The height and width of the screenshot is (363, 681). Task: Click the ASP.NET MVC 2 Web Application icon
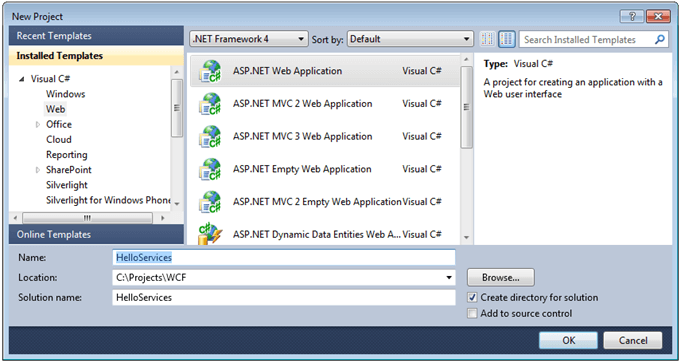210,104
